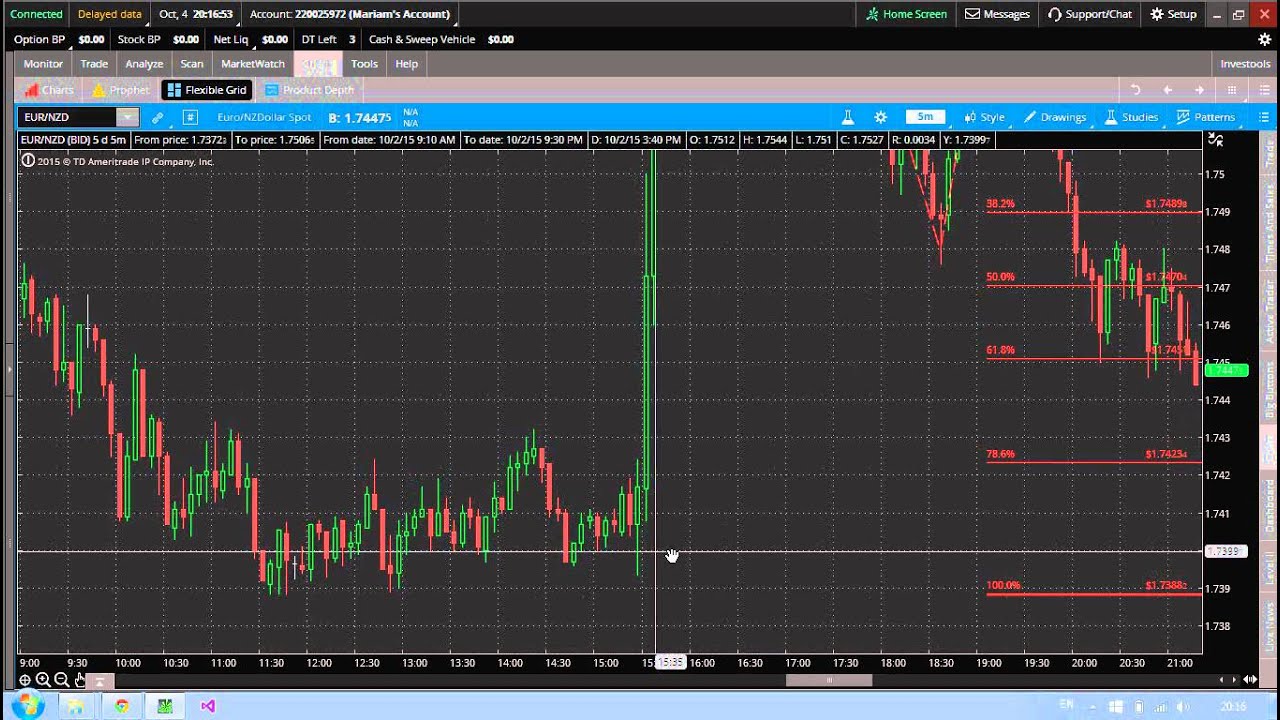Click the Cash & Sweep Vehicle label
Screen dimensions: 1280x720
[421, 39]
